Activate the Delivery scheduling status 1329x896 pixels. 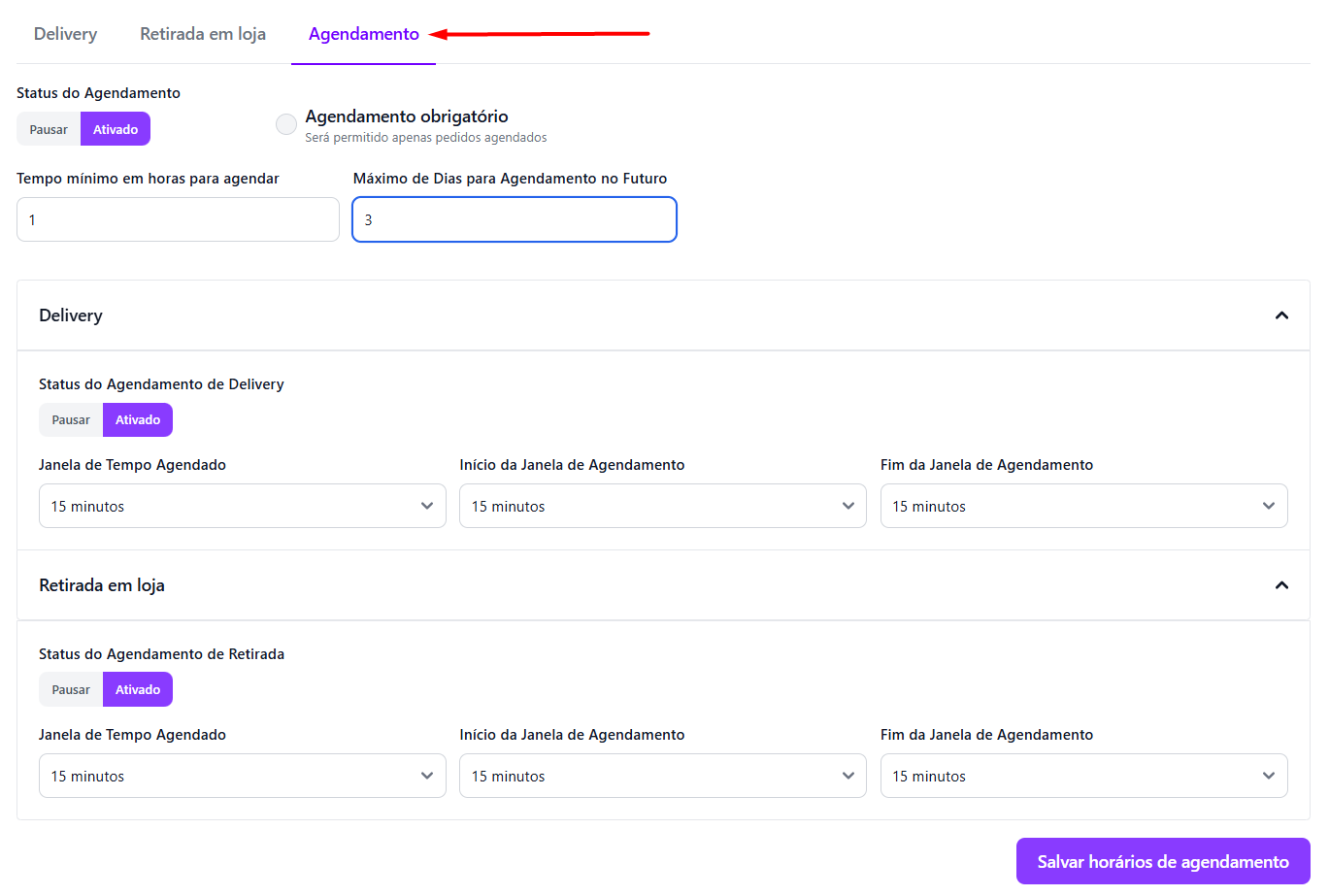[x=138, y=420]
